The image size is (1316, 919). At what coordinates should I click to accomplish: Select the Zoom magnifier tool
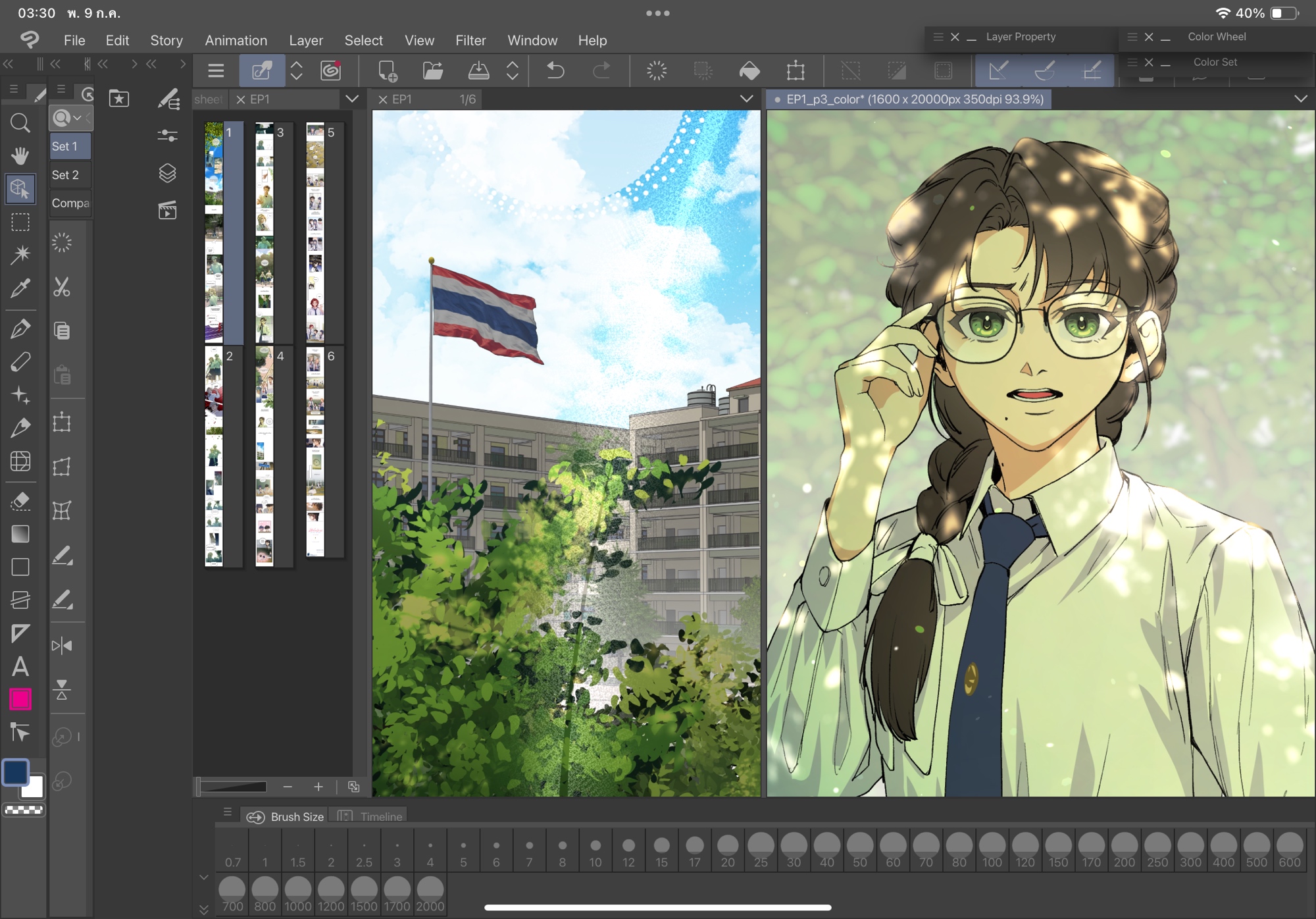[x=20, y=123]
